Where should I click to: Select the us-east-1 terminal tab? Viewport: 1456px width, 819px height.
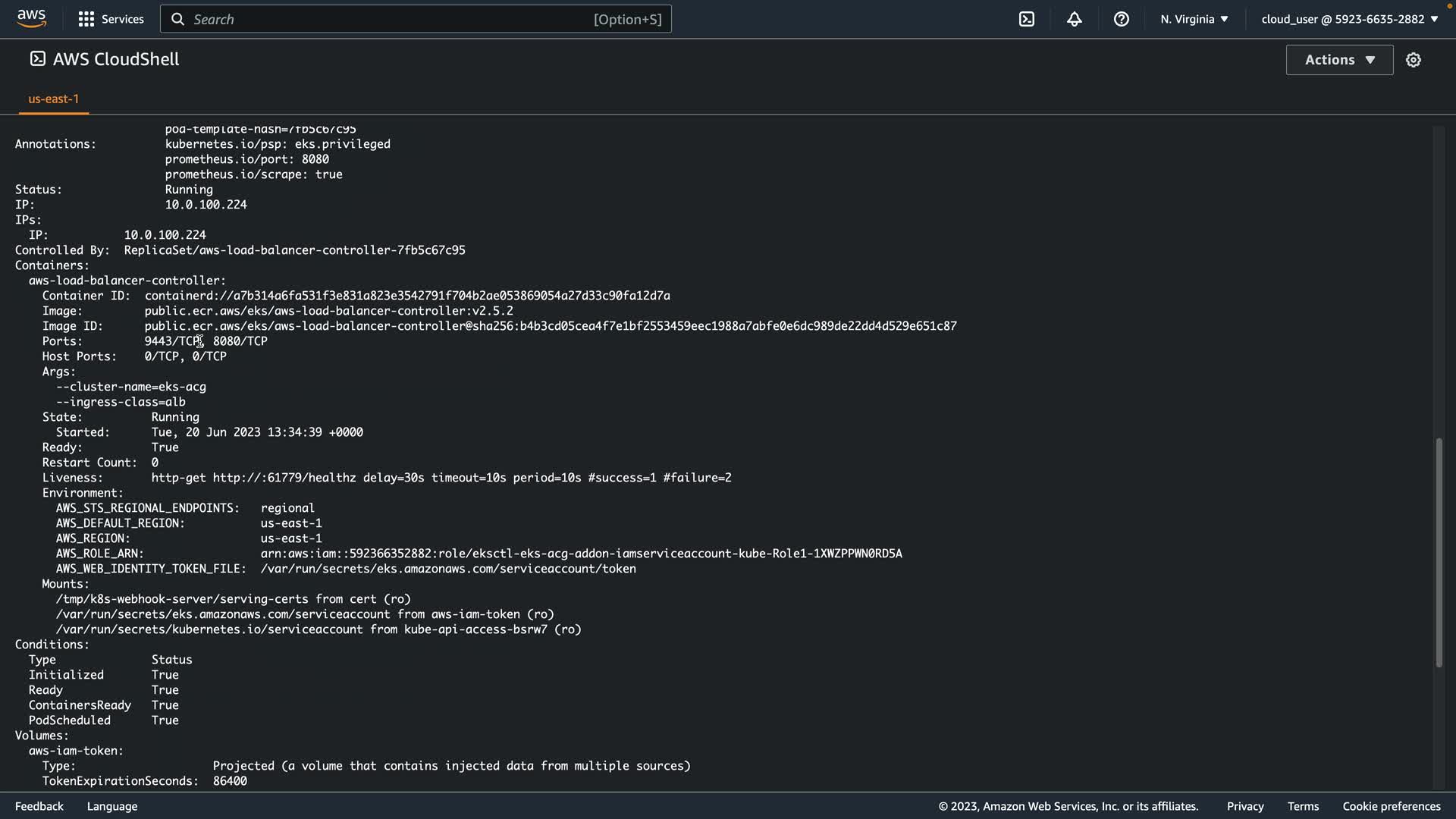(x=53, y=99)
